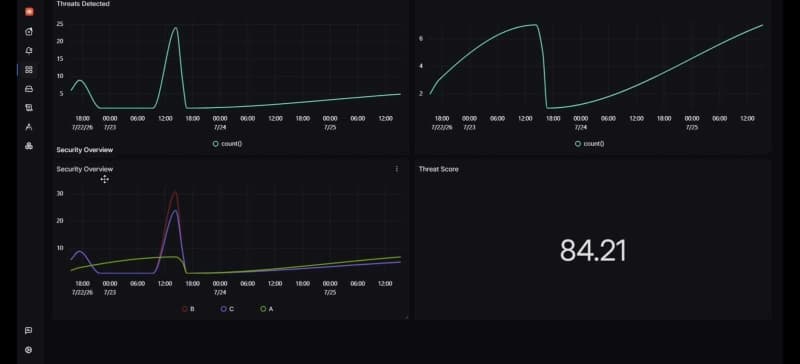Open the feedback chat icon at sidebar bottom

click(x=29, y=331)
